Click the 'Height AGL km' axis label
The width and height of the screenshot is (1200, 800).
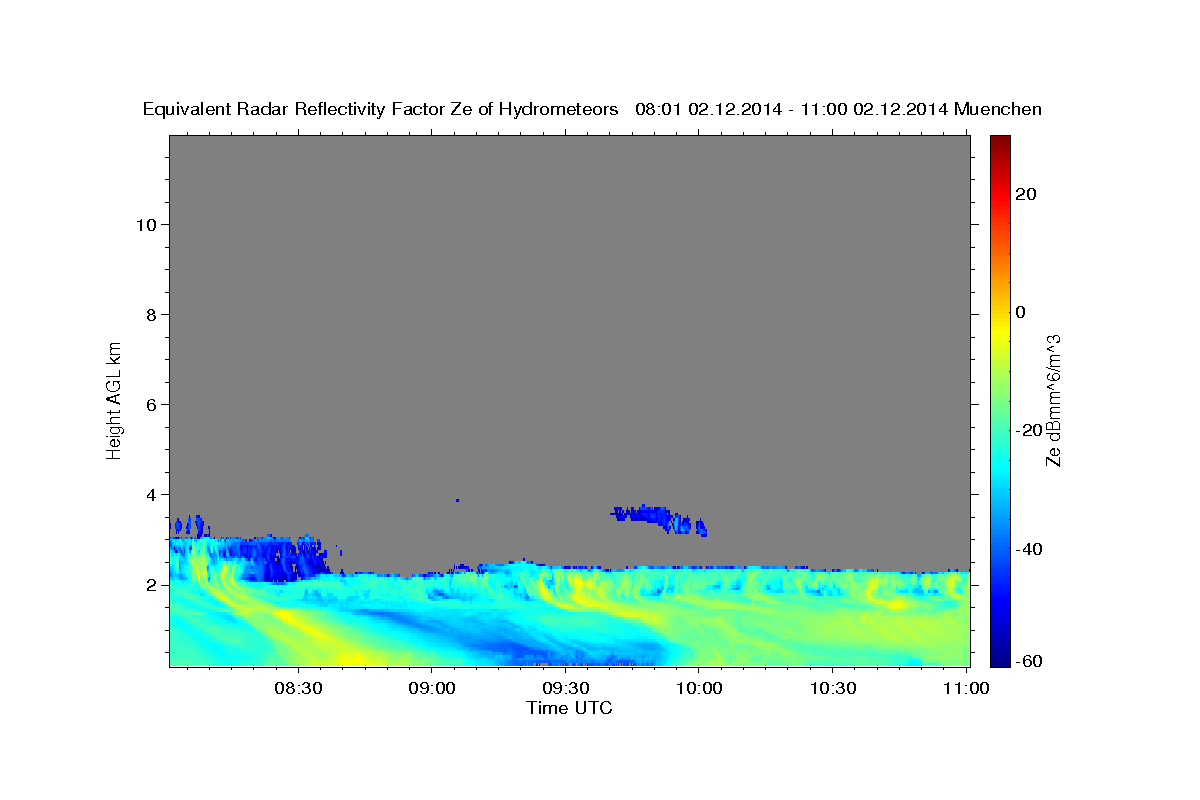[x=114, y=399]
